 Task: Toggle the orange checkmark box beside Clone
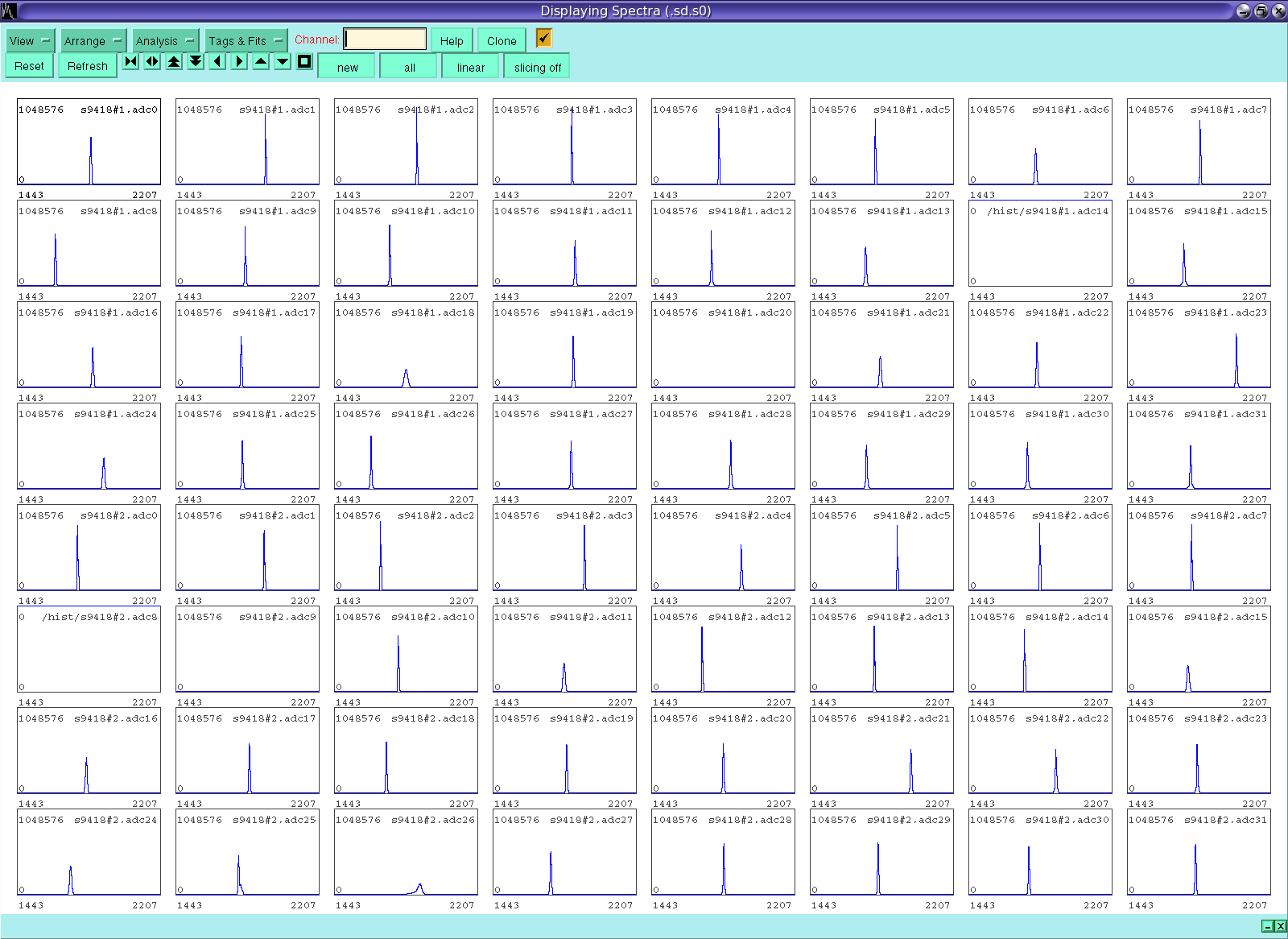tap(544, 38)
